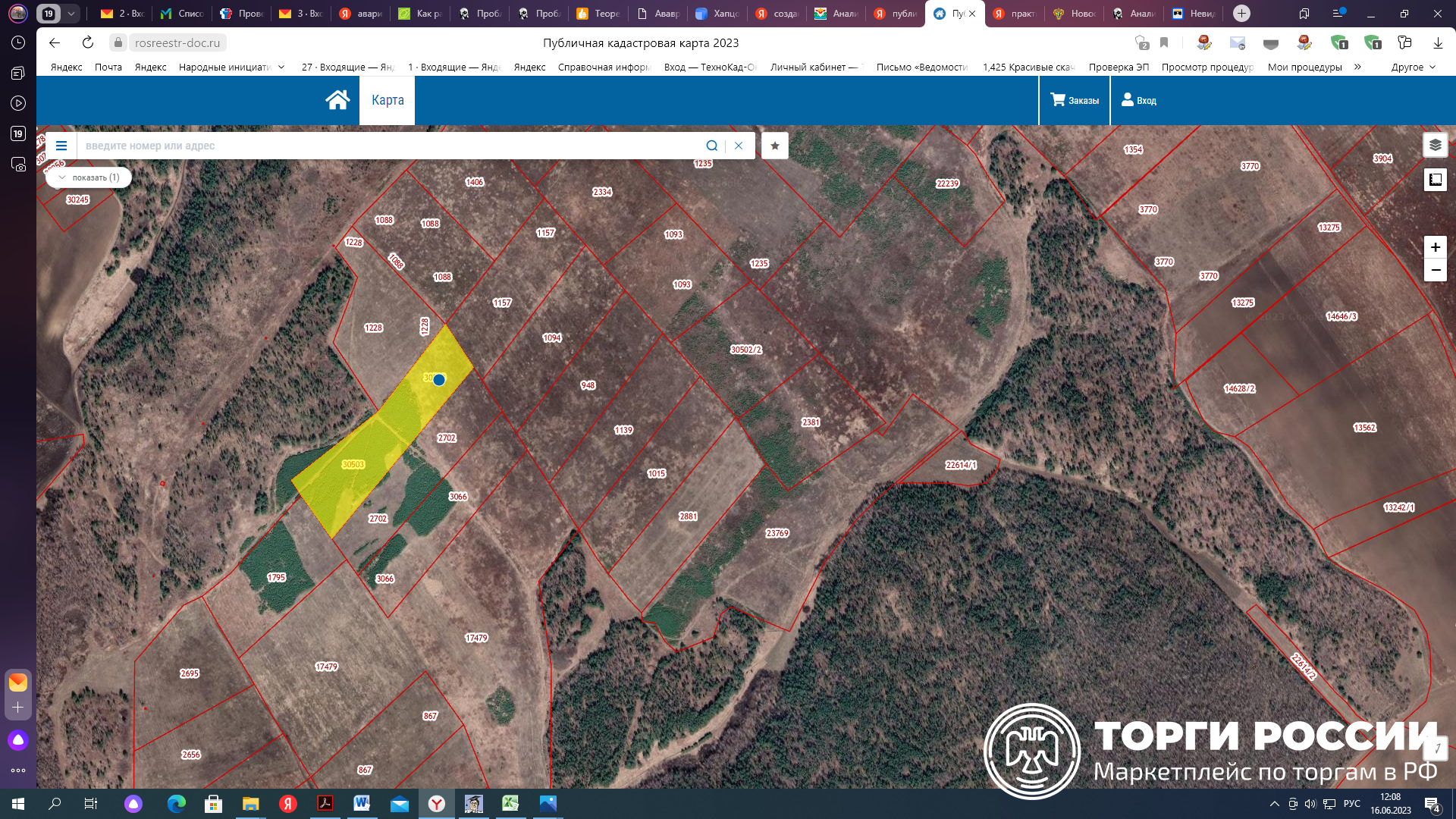Clear the search field with X
Screen dimensions: 1456x819
point(739,146)
